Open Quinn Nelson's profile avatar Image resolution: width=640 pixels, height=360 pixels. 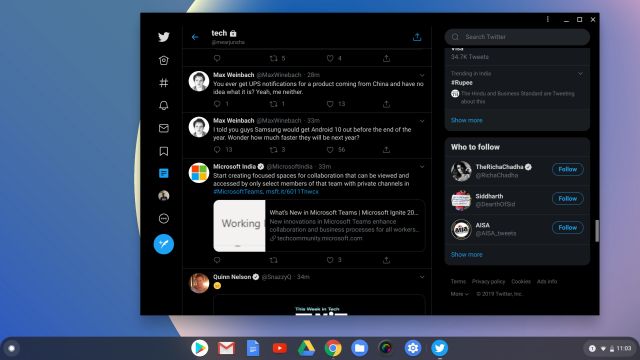(199, 283)
